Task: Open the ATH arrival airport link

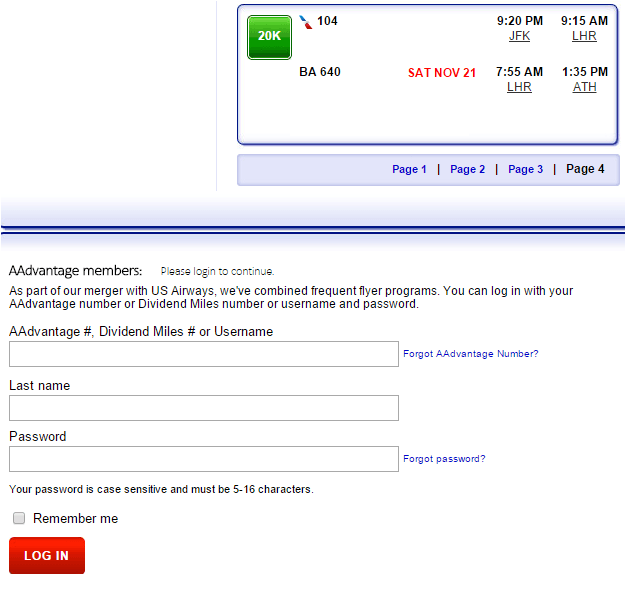Action: (584, 87)
